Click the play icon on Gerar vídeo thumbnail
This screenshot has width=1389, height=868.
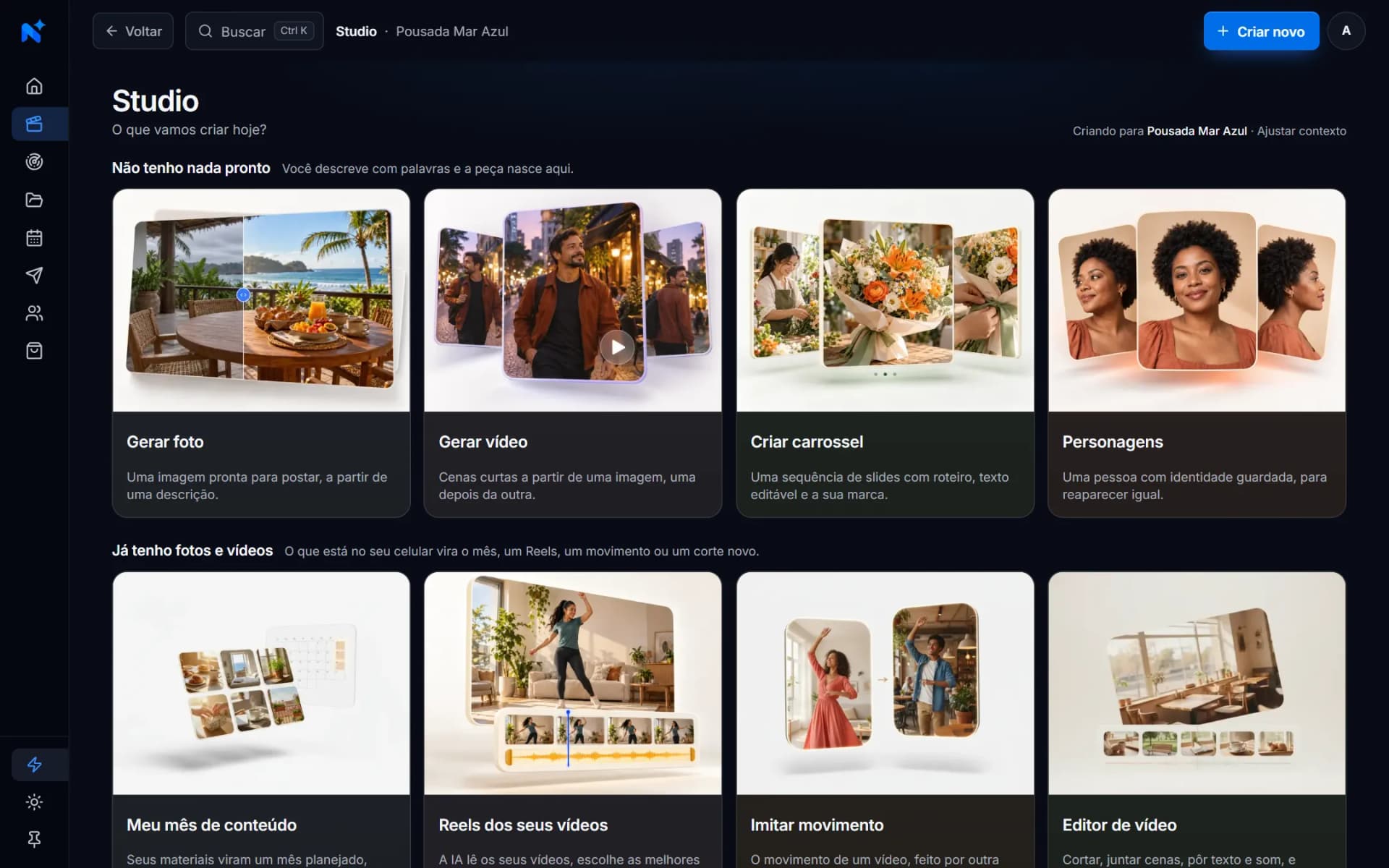click(x=617, y=348)
